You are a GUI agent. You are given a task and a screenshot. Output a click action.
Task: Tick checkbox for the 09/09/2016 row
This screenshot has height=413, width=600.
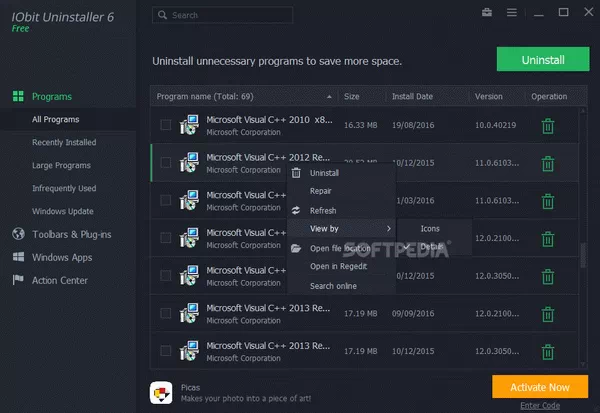[166, 313]
